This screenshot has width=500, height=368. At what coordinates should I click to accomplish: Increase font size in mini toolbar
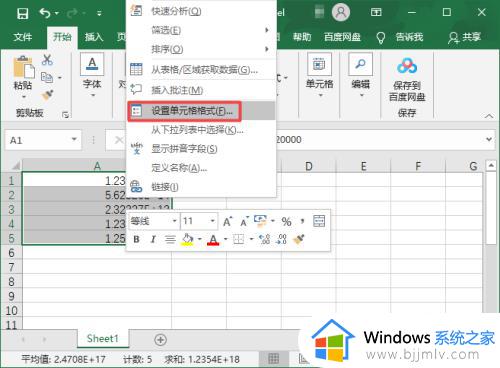[x=228, y=221]
